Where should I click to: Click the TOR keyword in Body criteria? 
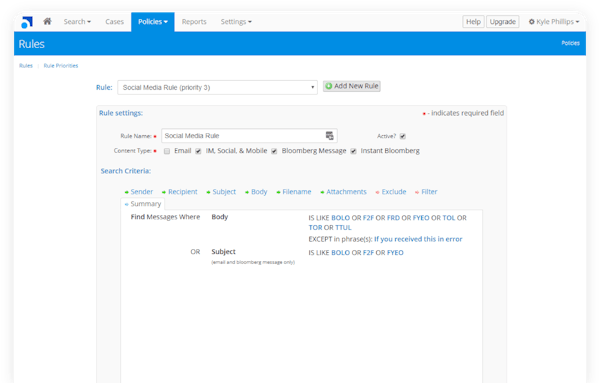coord(315,228)
